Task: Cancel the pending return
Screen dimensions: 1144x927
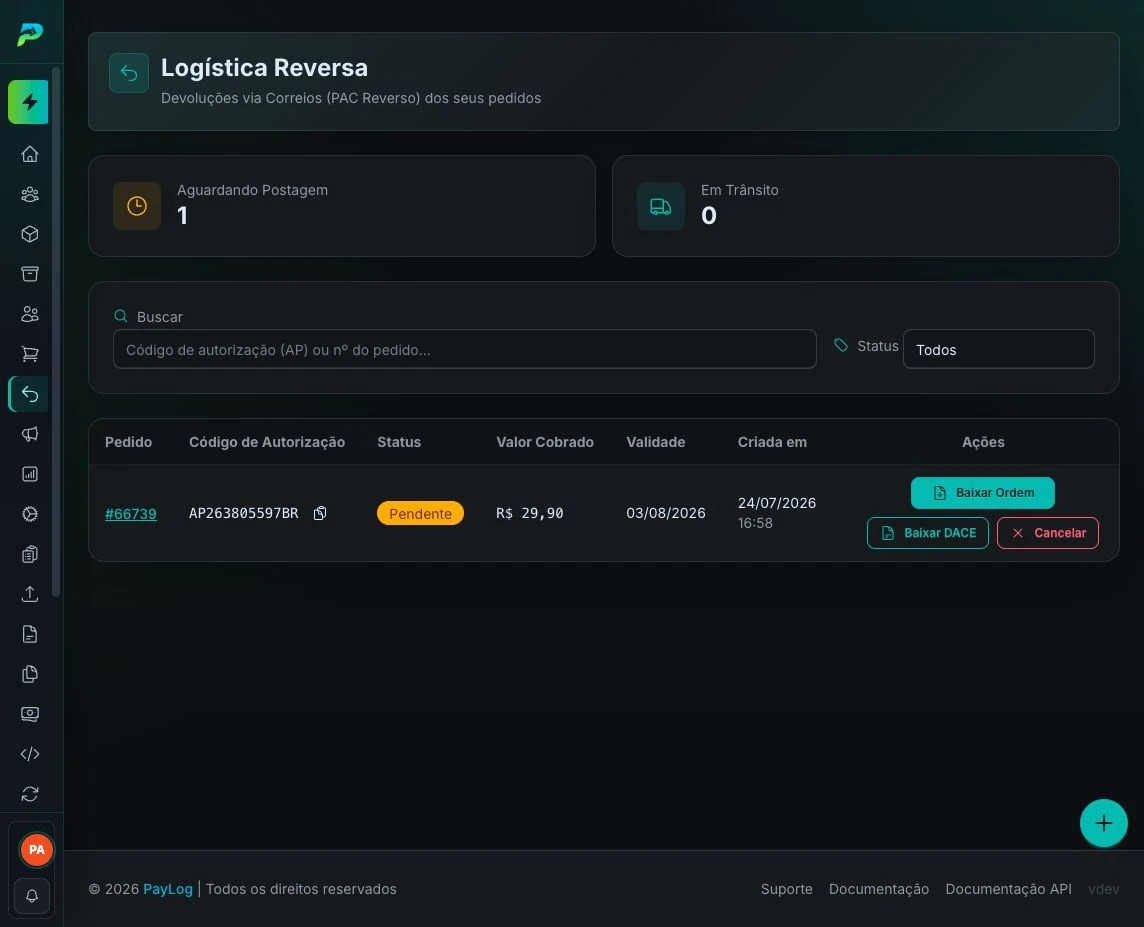Action: [x=1048, y=533]
